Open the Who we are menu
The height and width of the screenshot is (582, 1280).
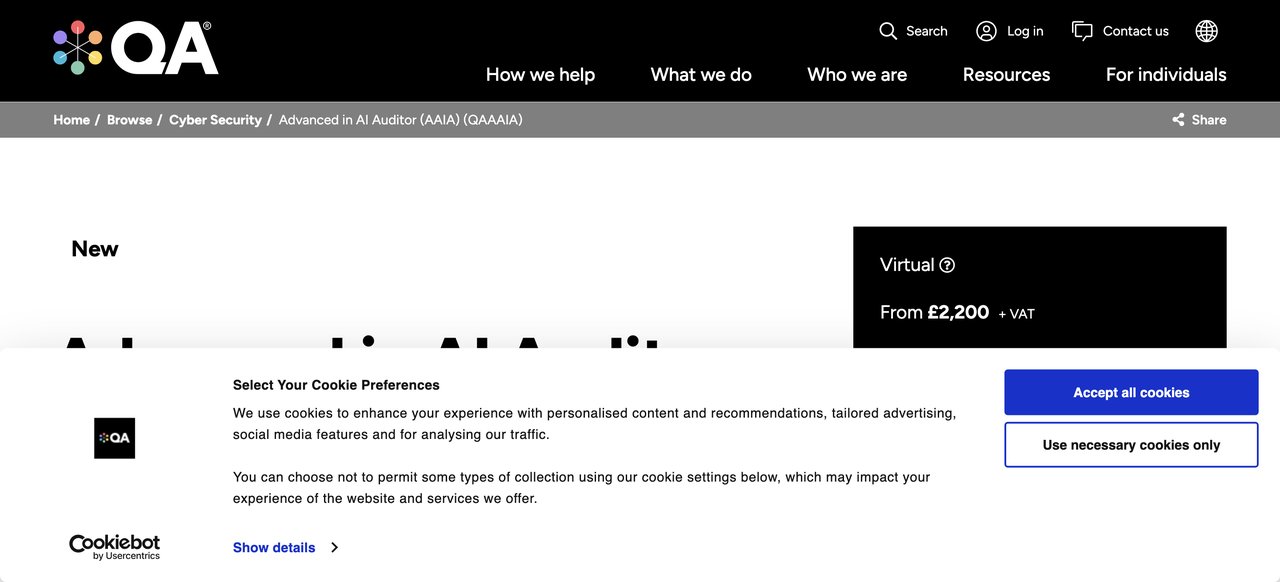click(857, 75)
